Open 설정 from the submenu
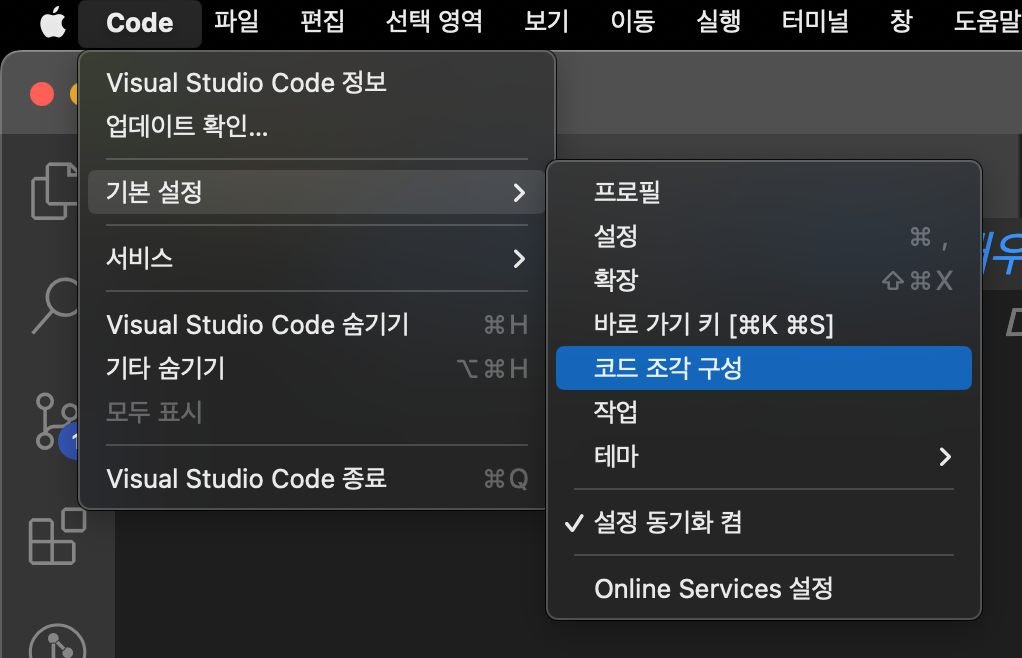 pyautogui.click(x=763, y=236)
